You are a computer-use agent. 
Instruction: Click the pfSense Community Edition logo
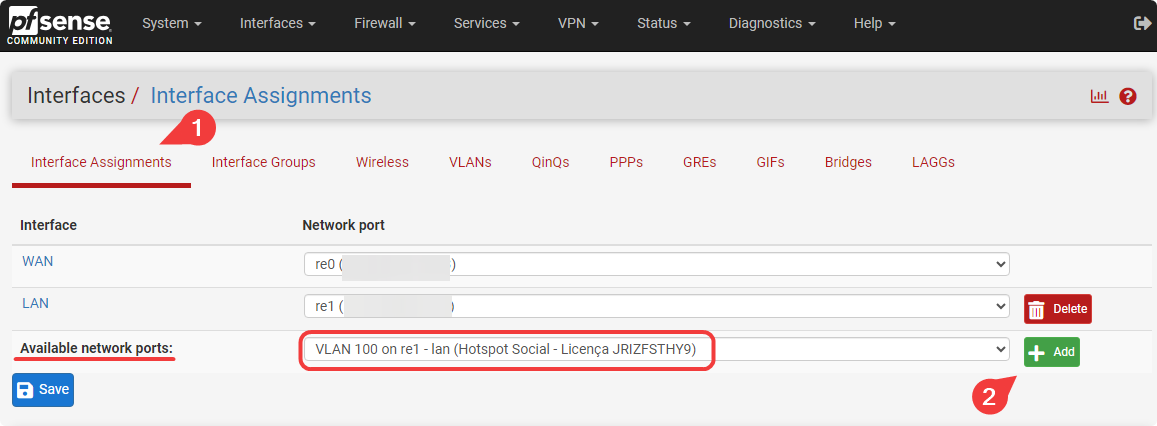(x=60, y=25)
